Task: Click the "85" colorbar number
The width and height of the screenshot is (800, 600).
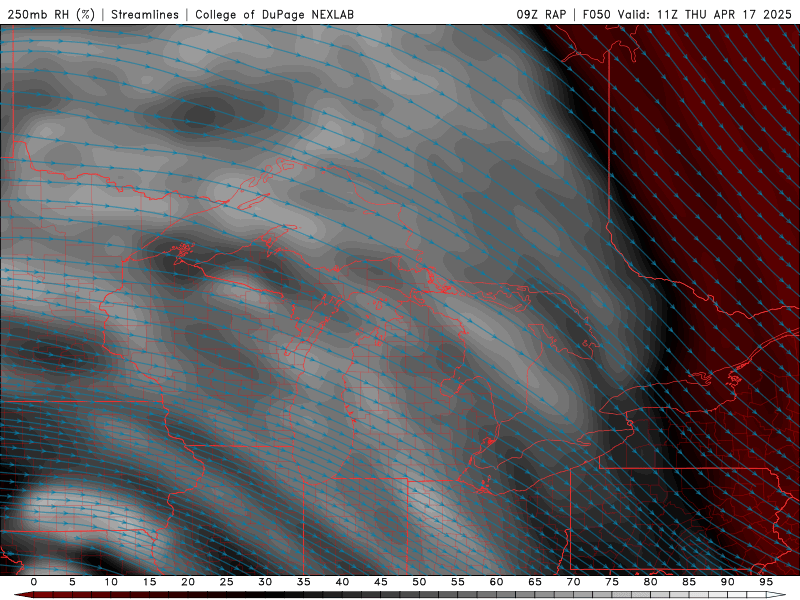Action: [689, 582]
